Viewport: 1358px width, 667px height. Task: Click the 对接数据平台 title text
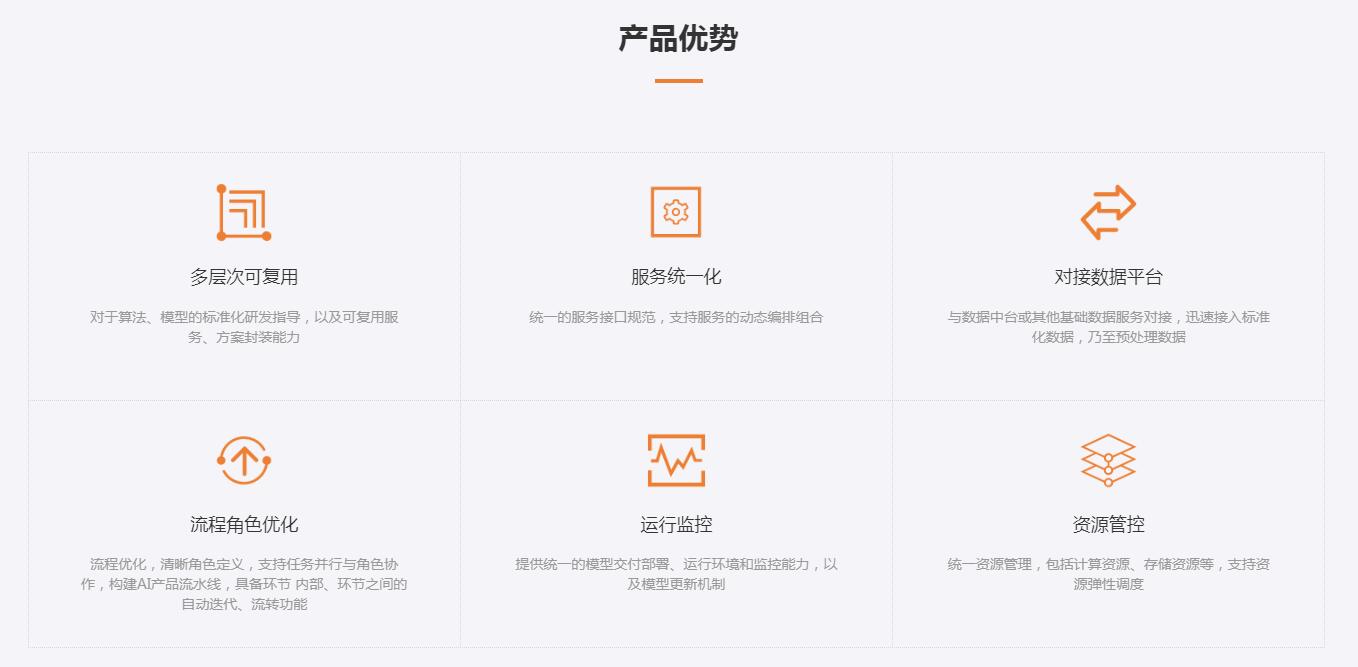click(x=1108, y=277)
